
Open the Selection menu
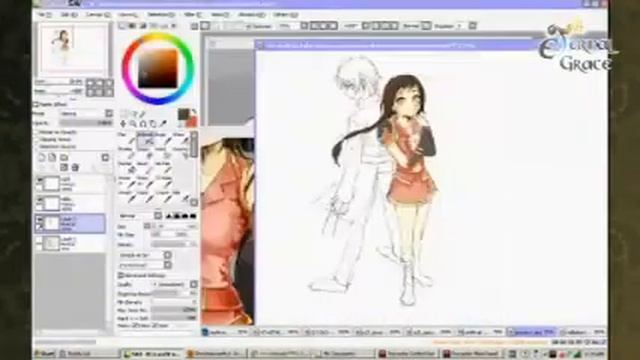(161, 15)
